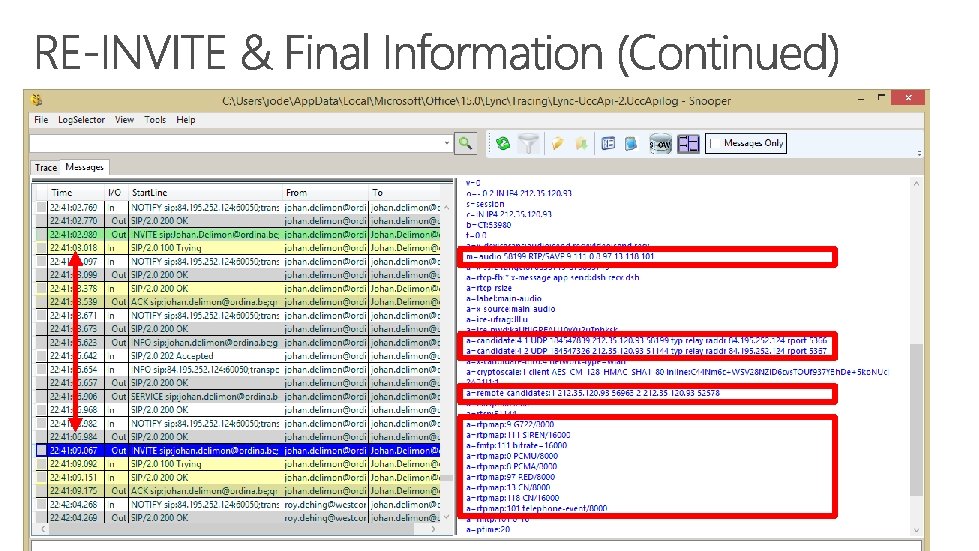Select the SIP/2.0 100 Trying row at 22:41:03.018
Viewport: 979px width, 551px height.
(x=238, y=248)
